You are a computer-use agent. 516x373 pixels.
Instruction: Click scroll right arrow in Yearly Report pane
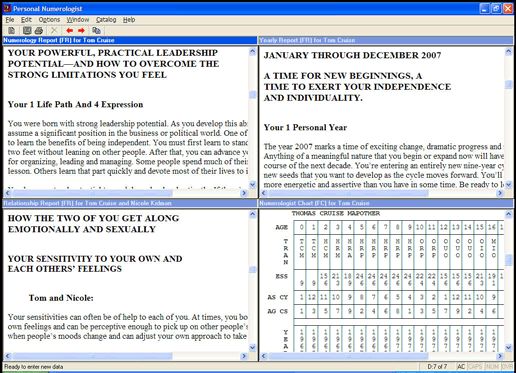pos(500,193)
